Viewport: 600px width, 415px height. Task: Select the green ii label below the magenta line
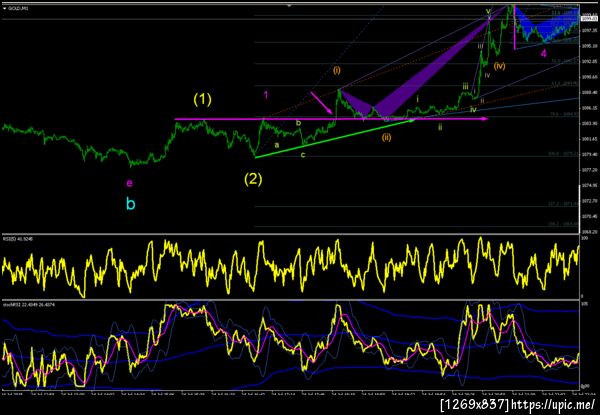(x=440, y=128)
